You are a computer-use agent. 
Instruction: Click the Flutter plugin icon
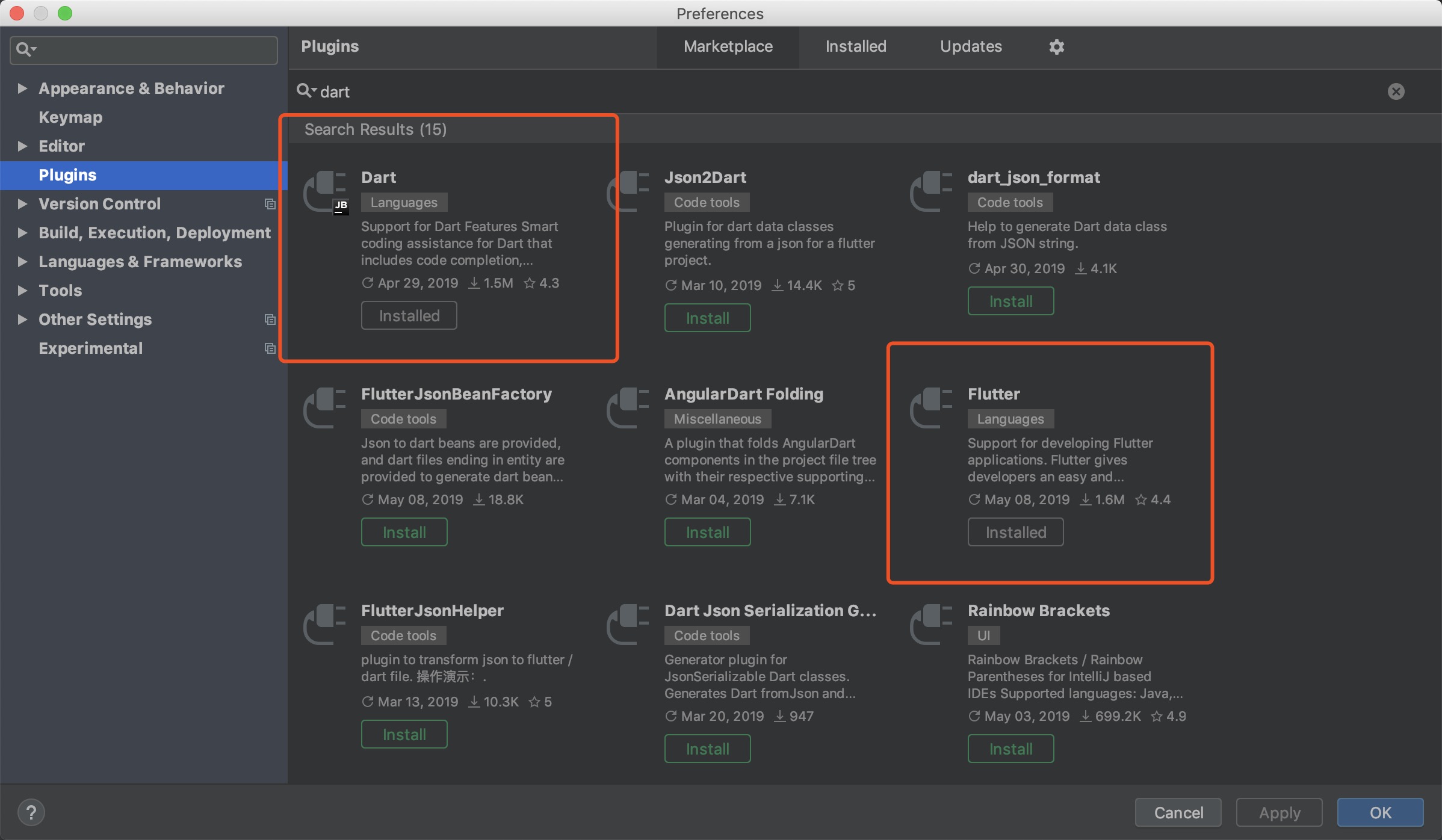pos(932,408)
